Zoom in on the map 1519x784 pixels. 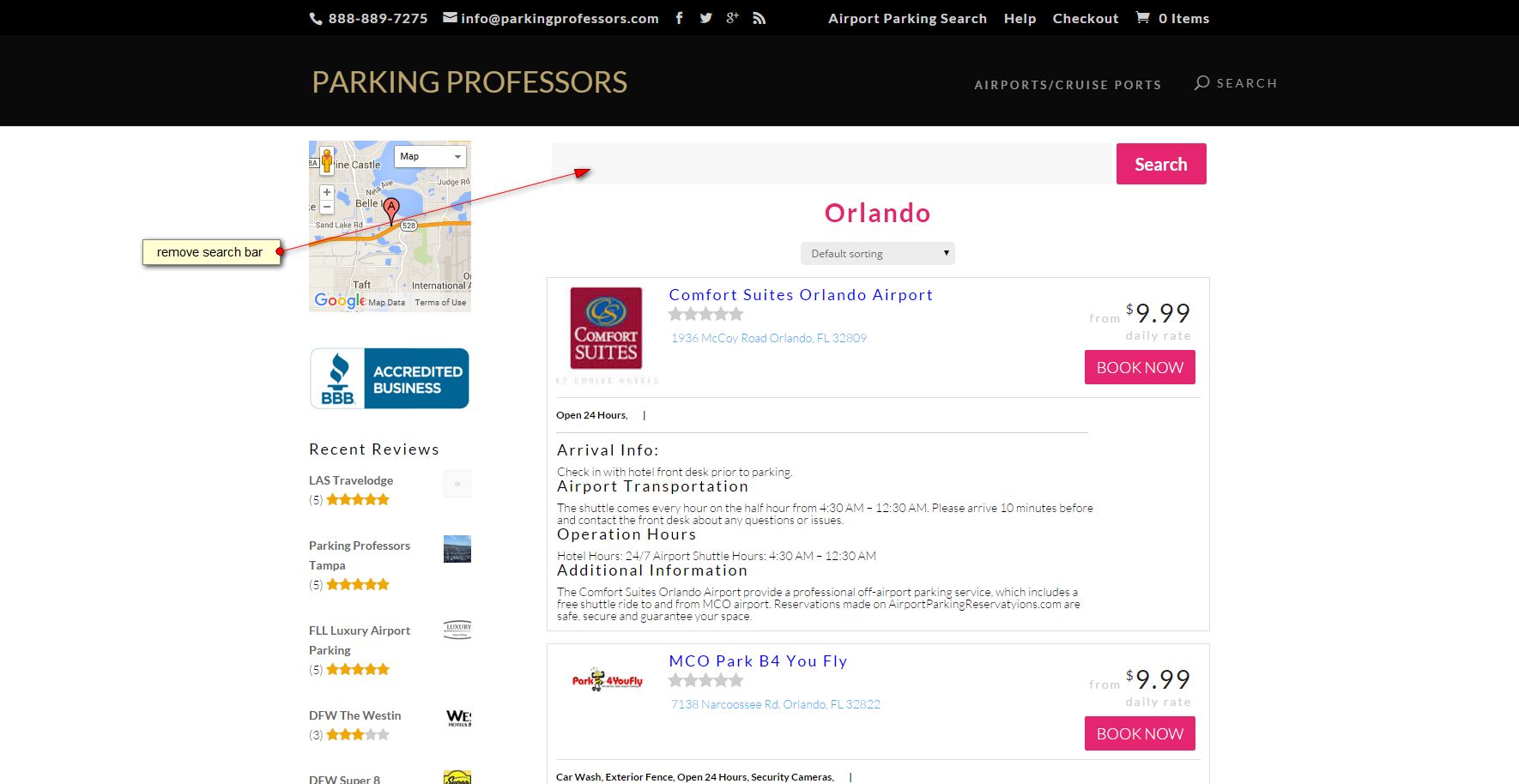click(327, 192)
